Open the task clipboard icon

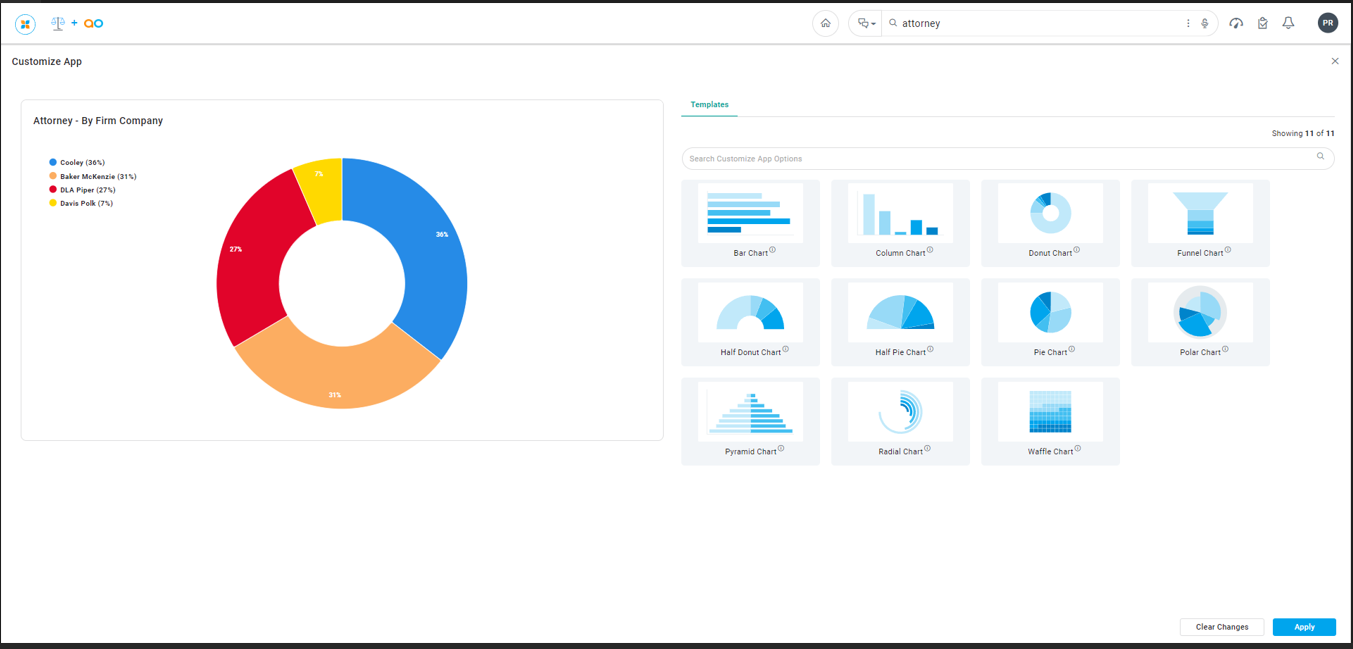tap(1262, 23)
